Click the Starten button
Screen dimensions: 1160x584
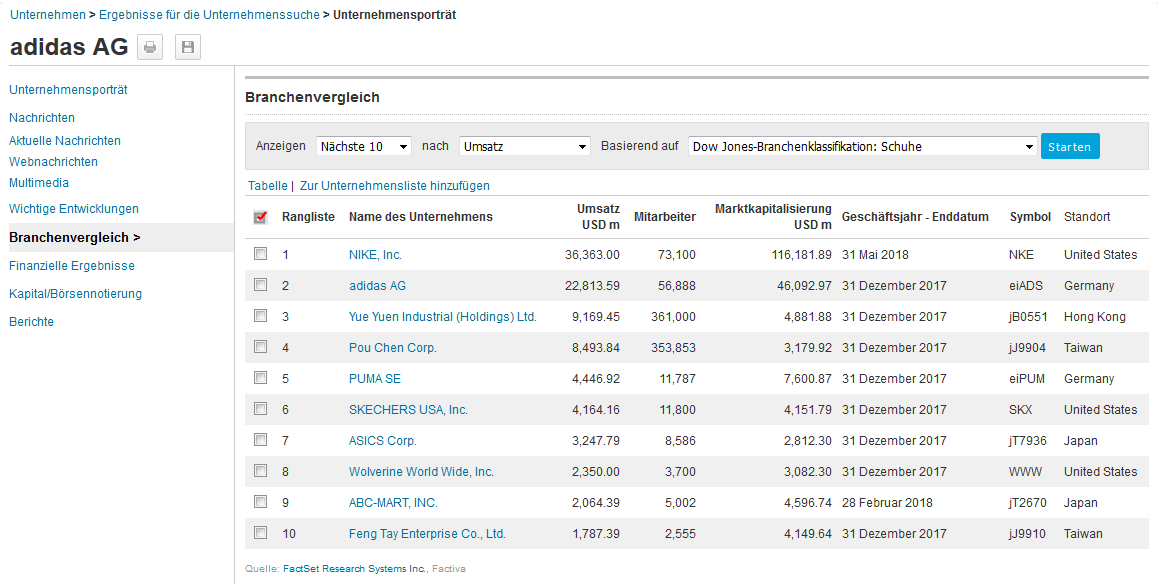[x=1070, y=147]
